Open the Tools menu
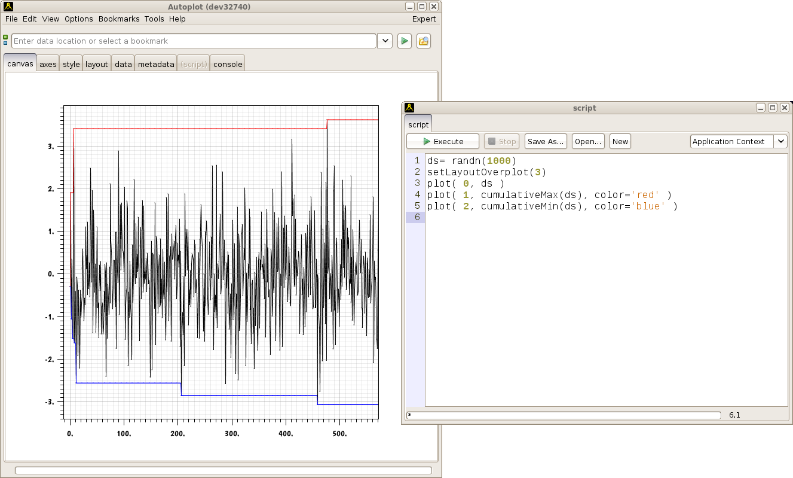The width and height of the screenshot is (793, 478). tap(154, 19)
